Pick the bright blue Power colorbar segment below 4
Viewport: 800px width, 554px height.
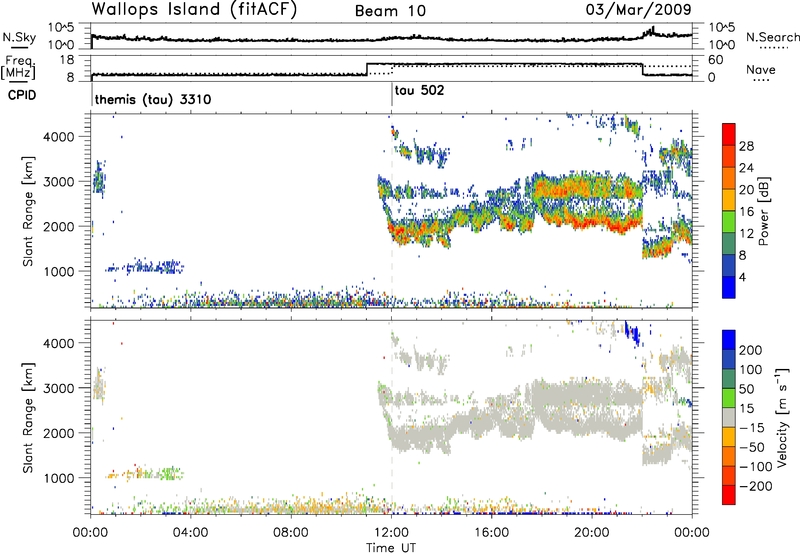tap(729, 287)
